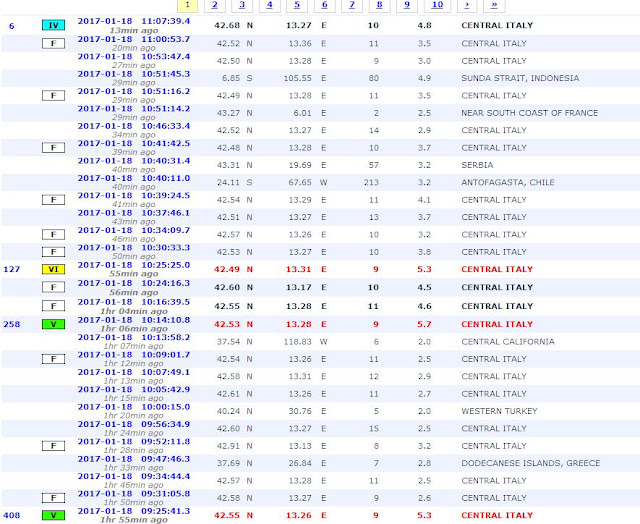Open the magnitude 5.7 quake at 10:14:10.8
The height and width of the screenshot is (524, 640).
(x=134, y=320)
